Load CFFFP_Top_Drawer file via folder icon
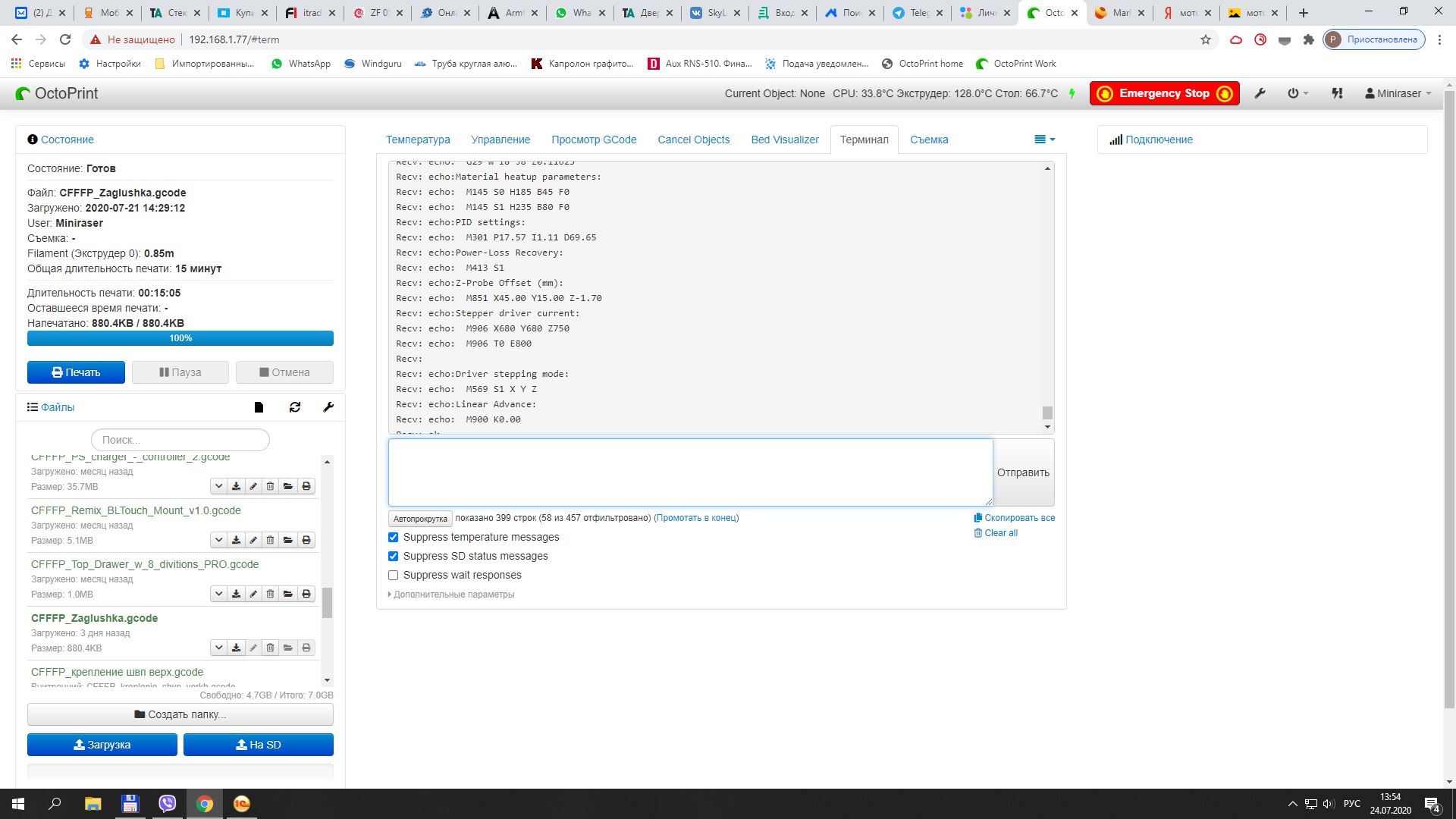This screenshot has height=819, width=1456. point(288,594)
